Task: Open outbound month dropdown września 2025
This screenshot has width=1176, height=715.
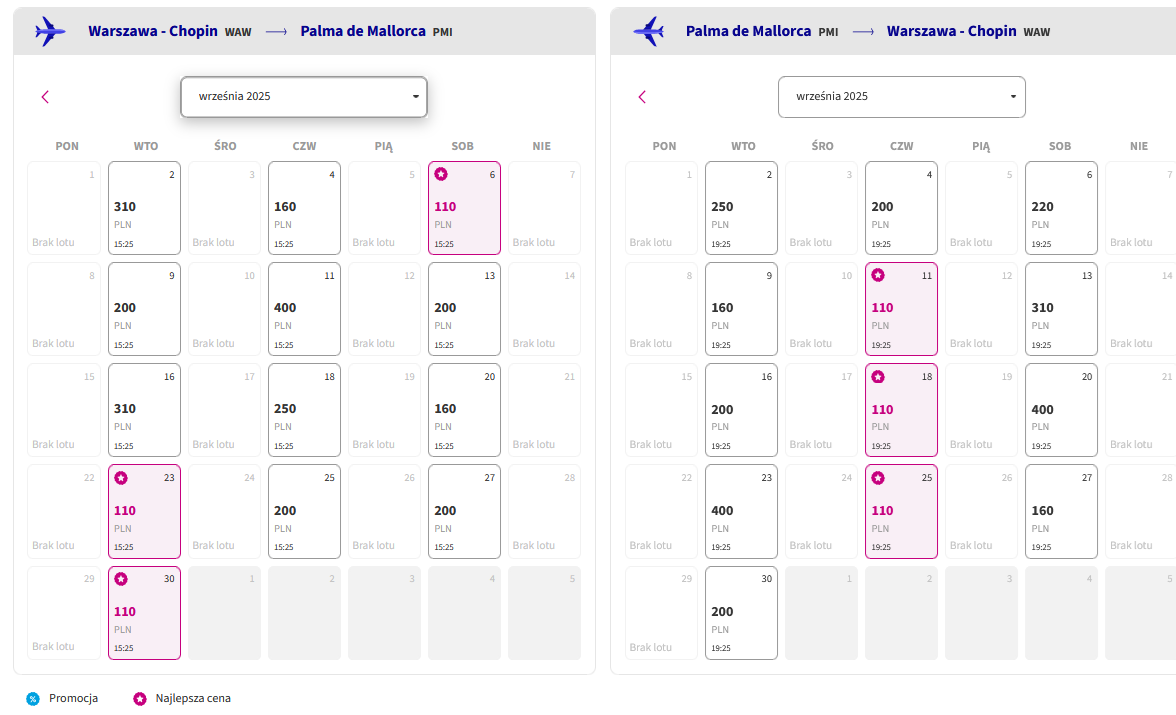Action: click(304, 97)
